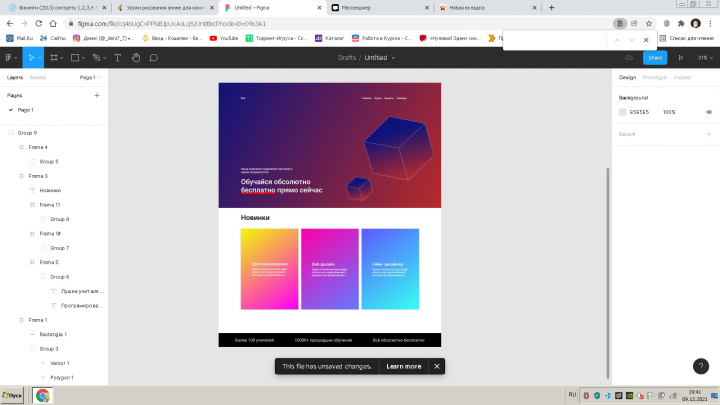Toggle background color visibility eye
This screenshot has width=720, height=405.
click(x=709, y=112)
